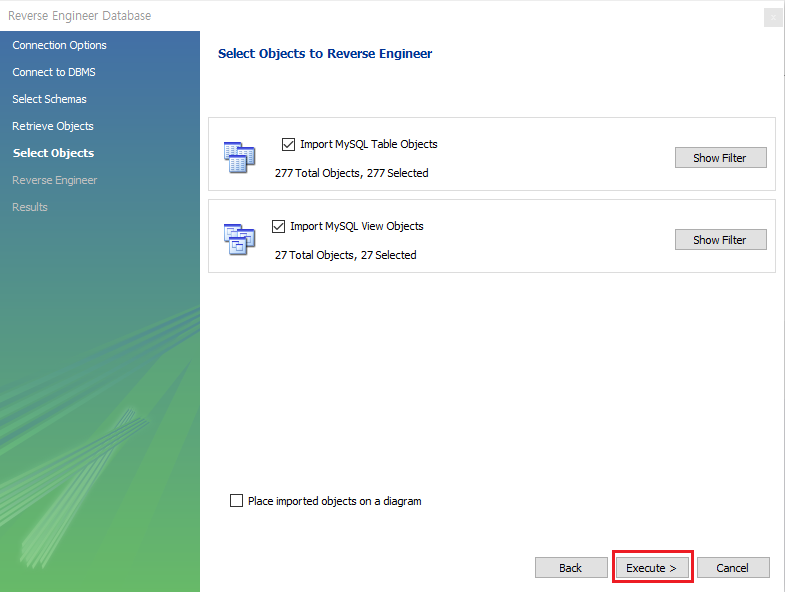Click the Reverse Engineer Database title

(x=80, y=16)
